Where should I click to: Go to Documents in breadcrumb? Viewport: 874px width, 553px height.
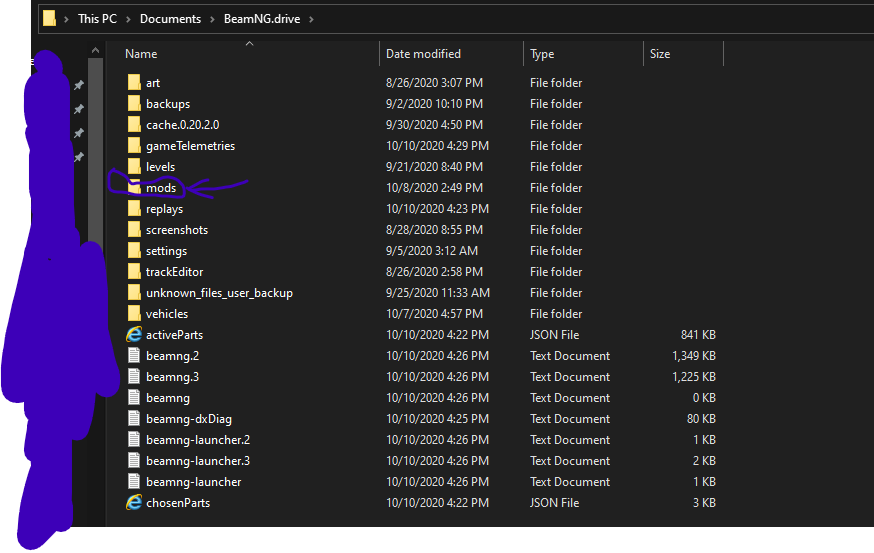(171, 19)
